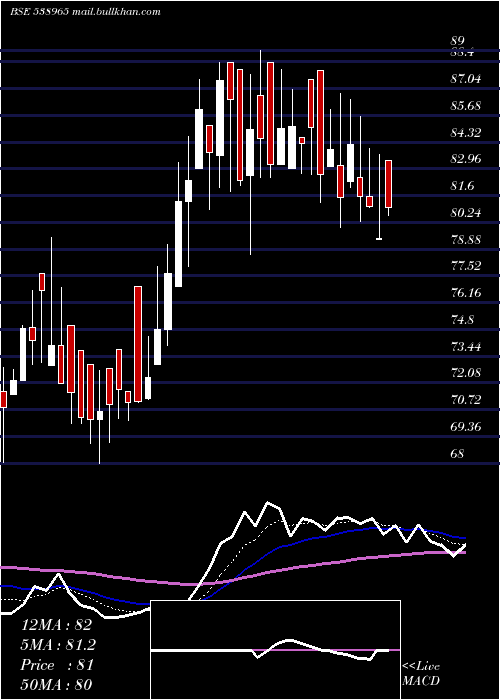This screenshot has width=500, height=700.
Task: Click the 84.32 price axis label
Action: 466,133
